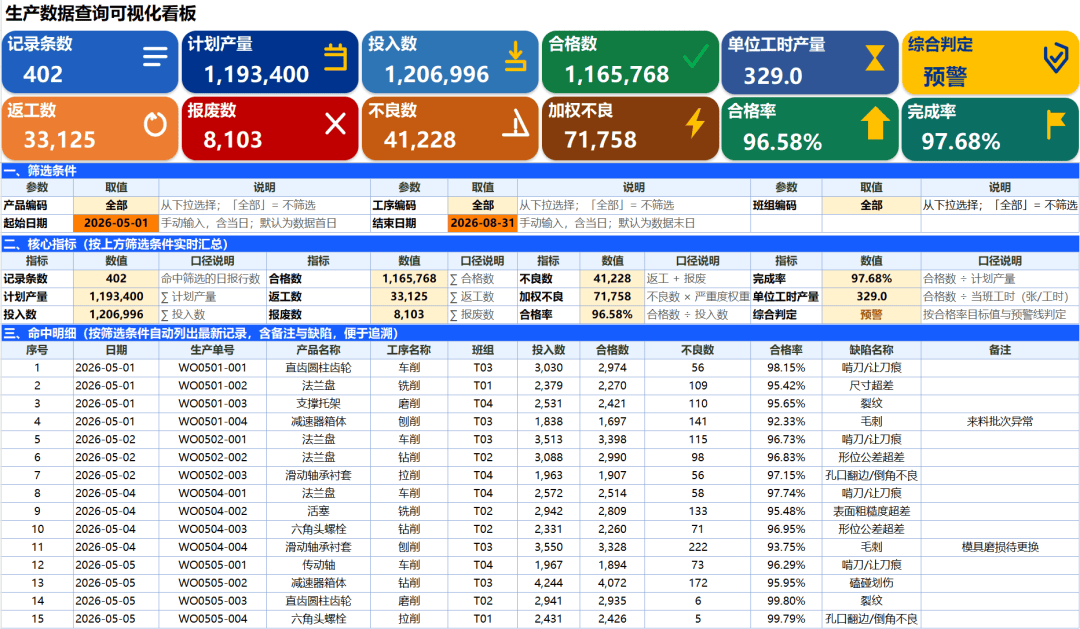
Task: Click the defect count 222
Action: click(x=697, y=547)
